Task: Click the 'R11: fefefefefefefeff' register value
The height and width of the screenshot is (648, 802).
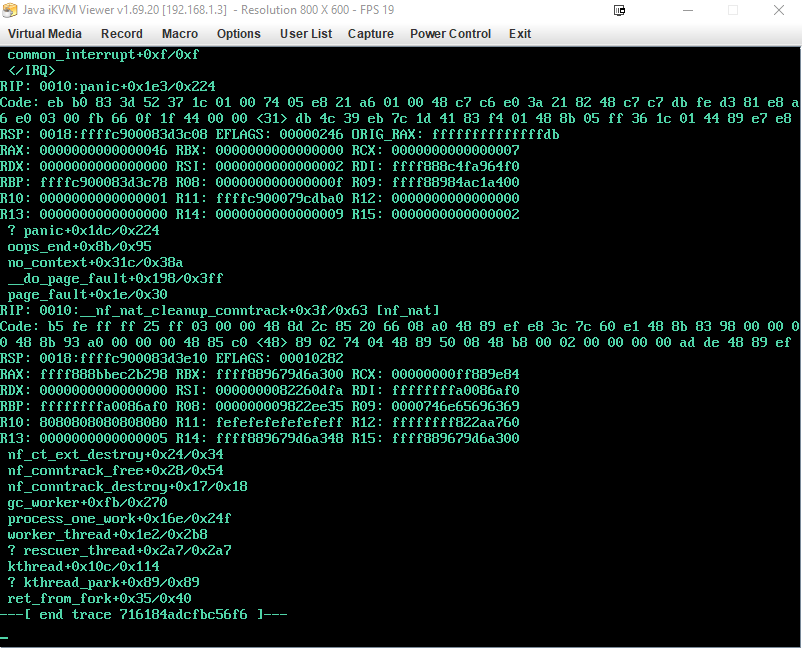Action: tap(259, 422)
